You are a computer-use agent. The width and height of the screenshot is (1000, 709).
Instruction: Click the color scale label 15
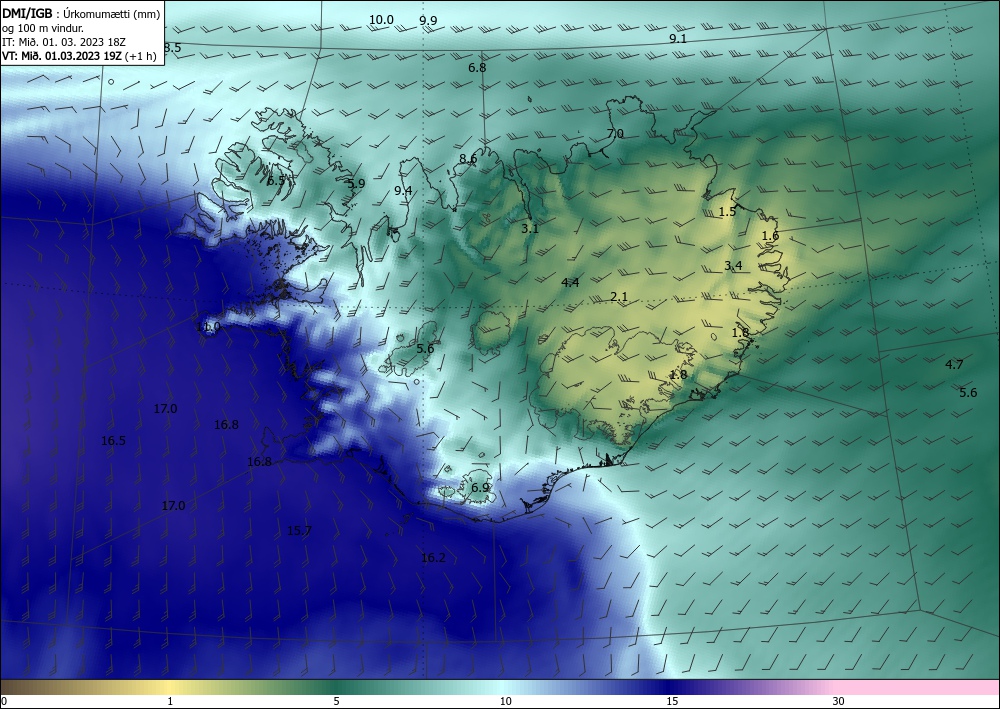tap(672, 701)
